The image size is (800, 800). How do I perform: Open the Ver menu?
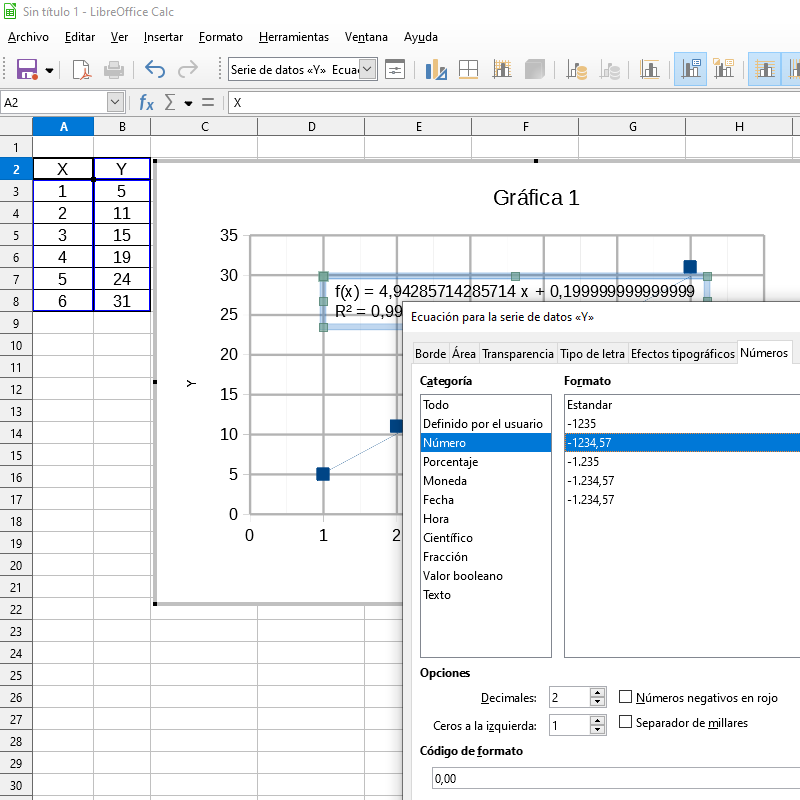pyautogui.click(x=119, y=37)
